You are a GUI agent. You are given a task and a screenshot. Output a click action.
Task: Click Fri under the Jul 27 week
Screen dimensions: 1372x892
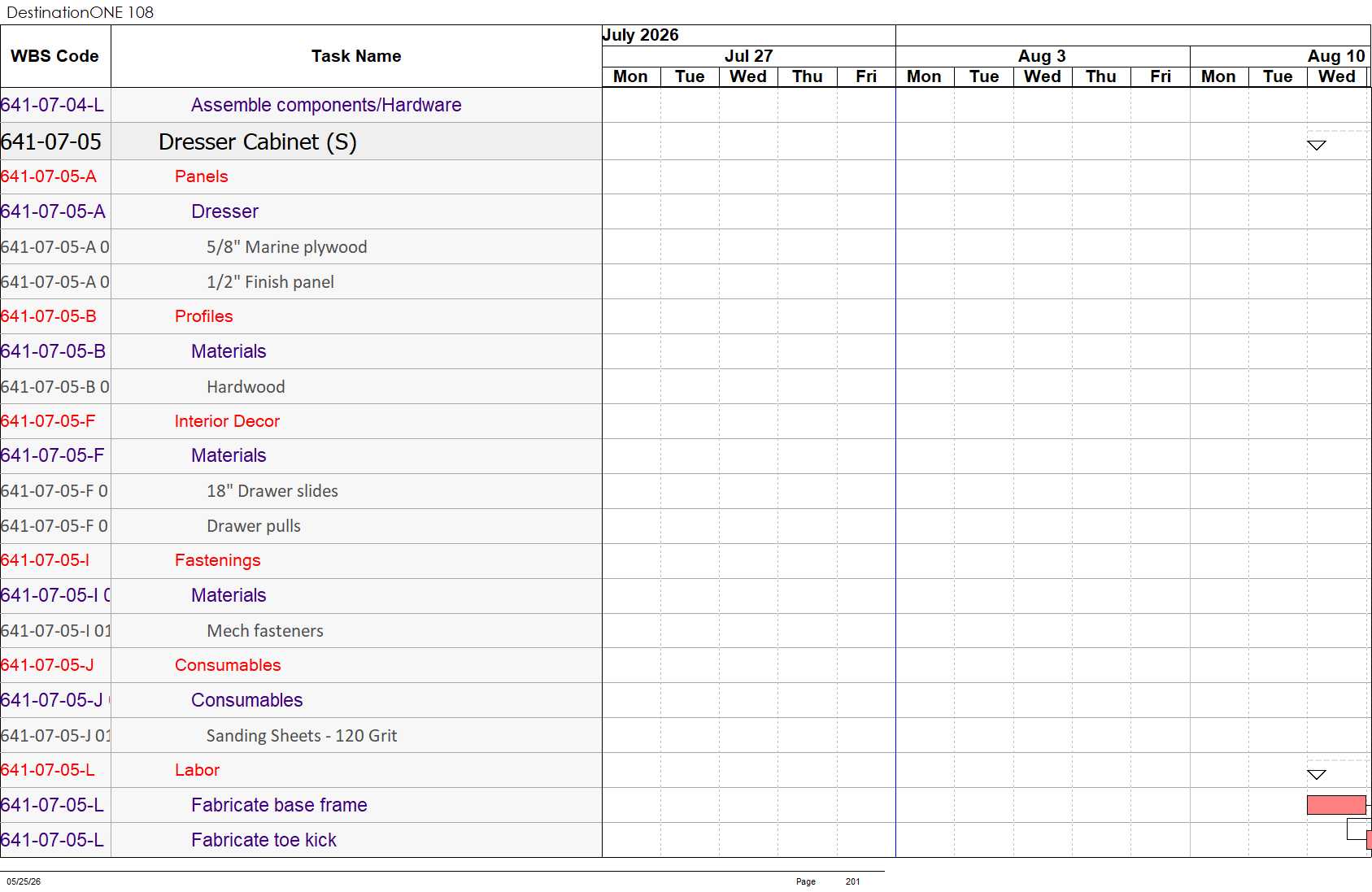pyautogui.click(x=866, y=76)
